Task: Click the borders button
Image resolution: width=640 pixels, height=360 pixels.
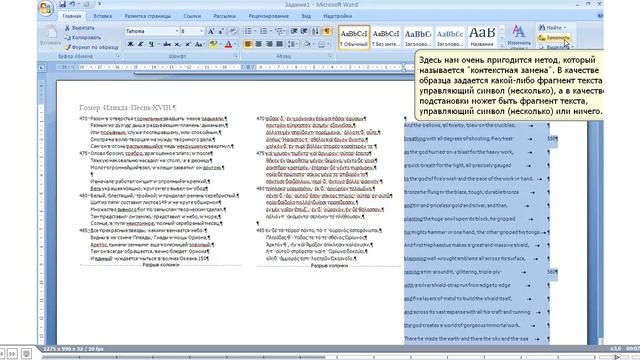Action: [322, 44]
